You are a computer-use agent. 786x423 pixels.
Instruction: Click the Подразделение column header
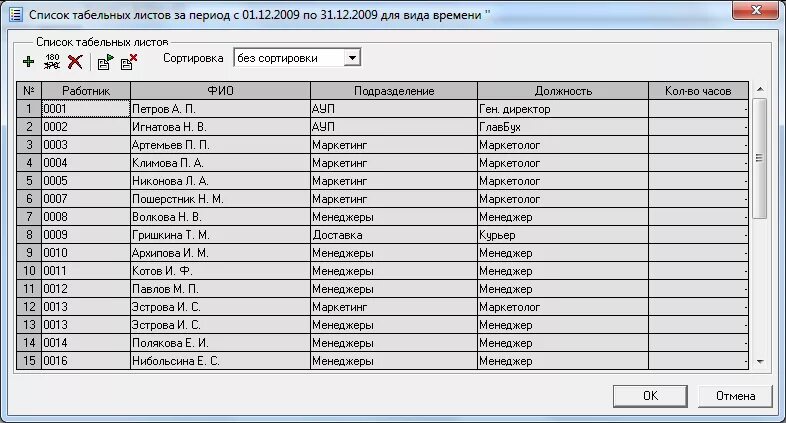[394, 91]
